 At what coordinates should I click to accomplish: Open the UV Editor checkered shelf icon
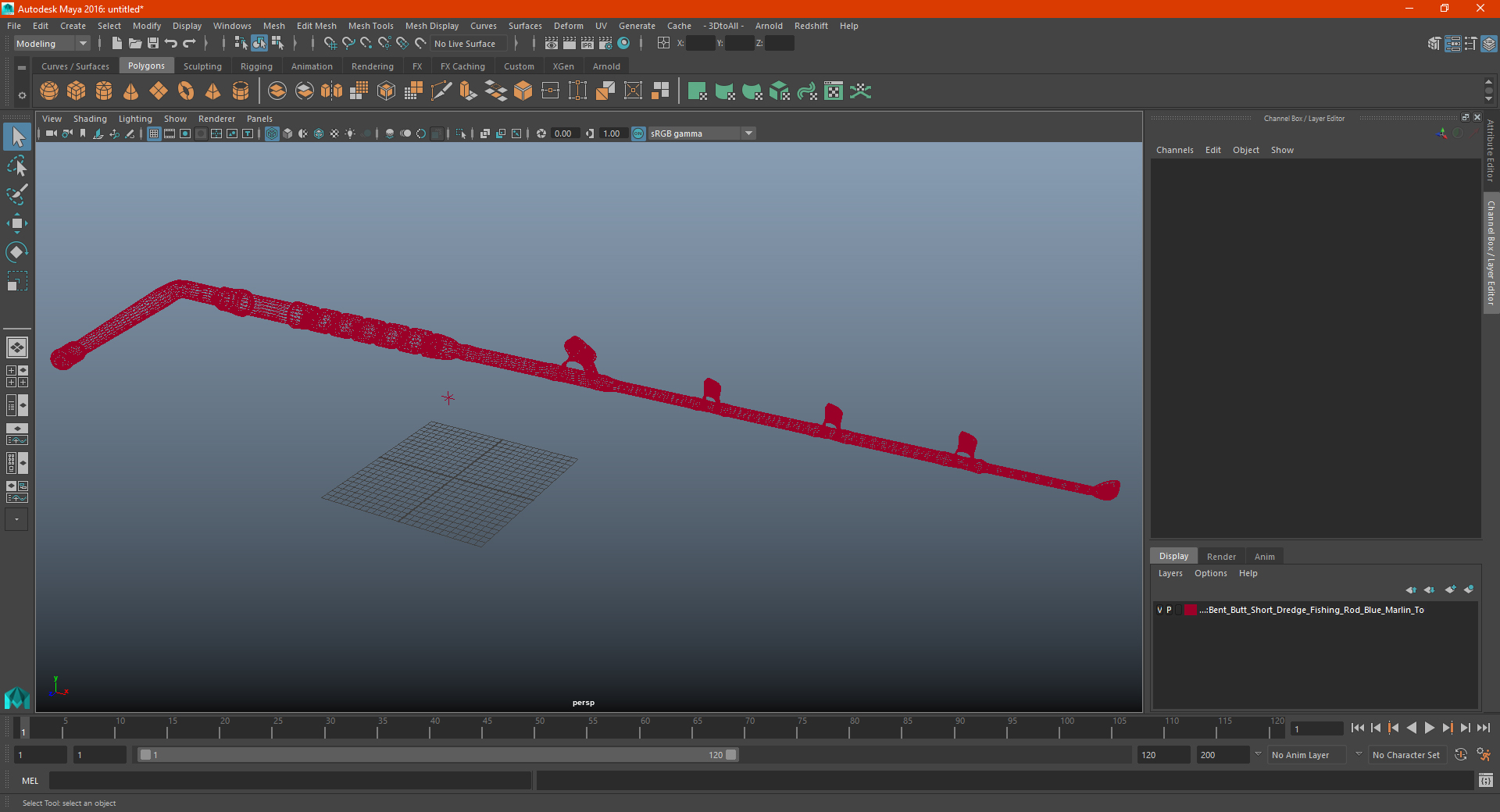[x=834, y=91]
